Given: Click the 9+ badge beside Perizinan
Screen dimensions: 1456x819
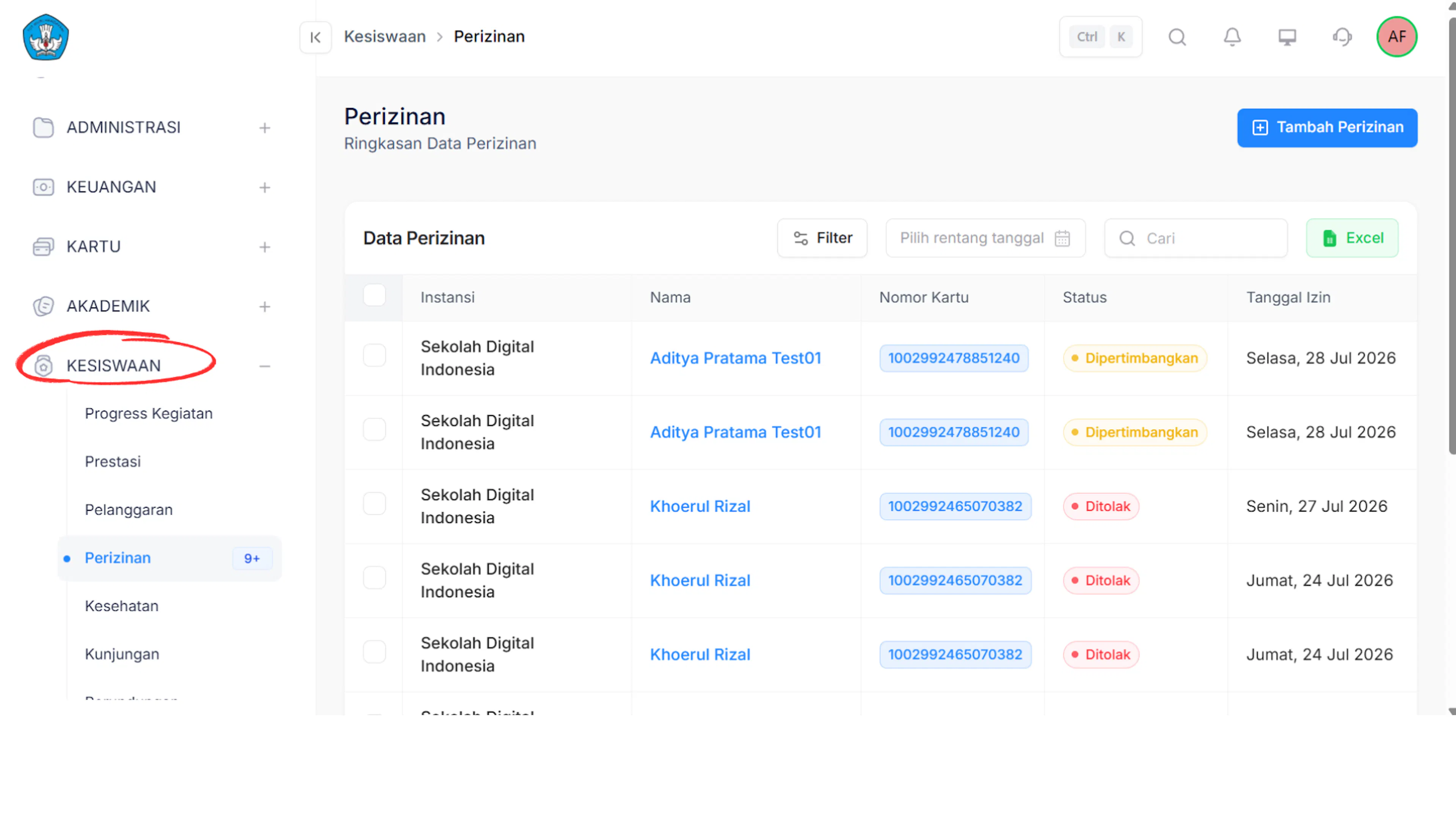Looking at the screenshot, I should coord(252,559).
